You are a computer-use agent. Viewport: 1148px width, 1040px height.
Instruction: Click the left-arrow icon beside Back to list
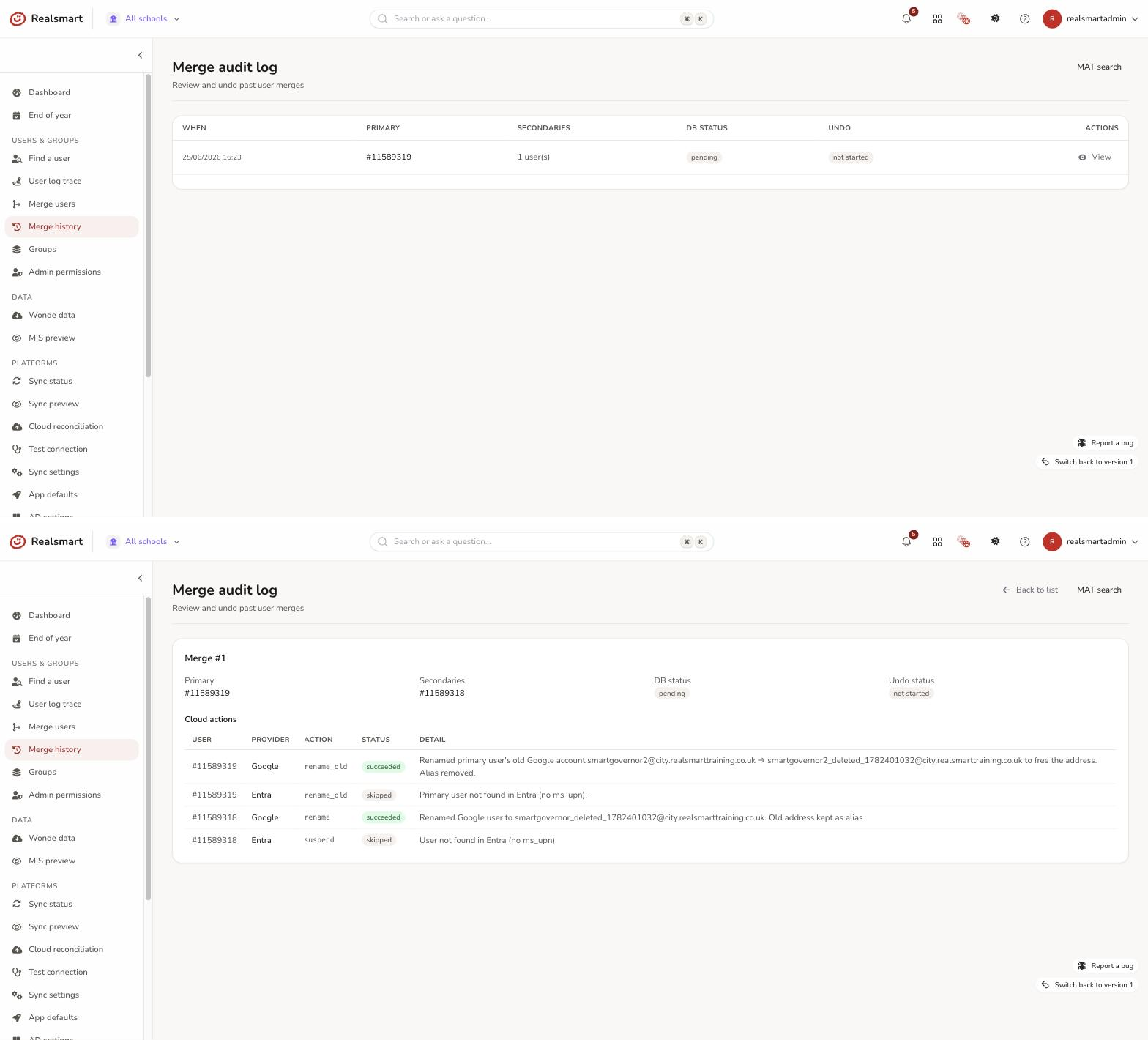coord(1006,590)
